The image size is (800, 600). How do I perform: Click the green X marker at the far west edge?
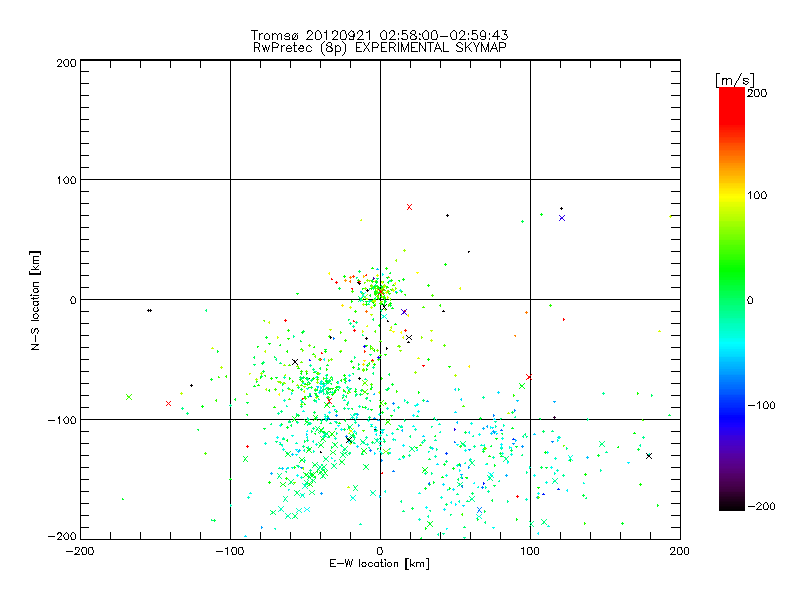129,397
